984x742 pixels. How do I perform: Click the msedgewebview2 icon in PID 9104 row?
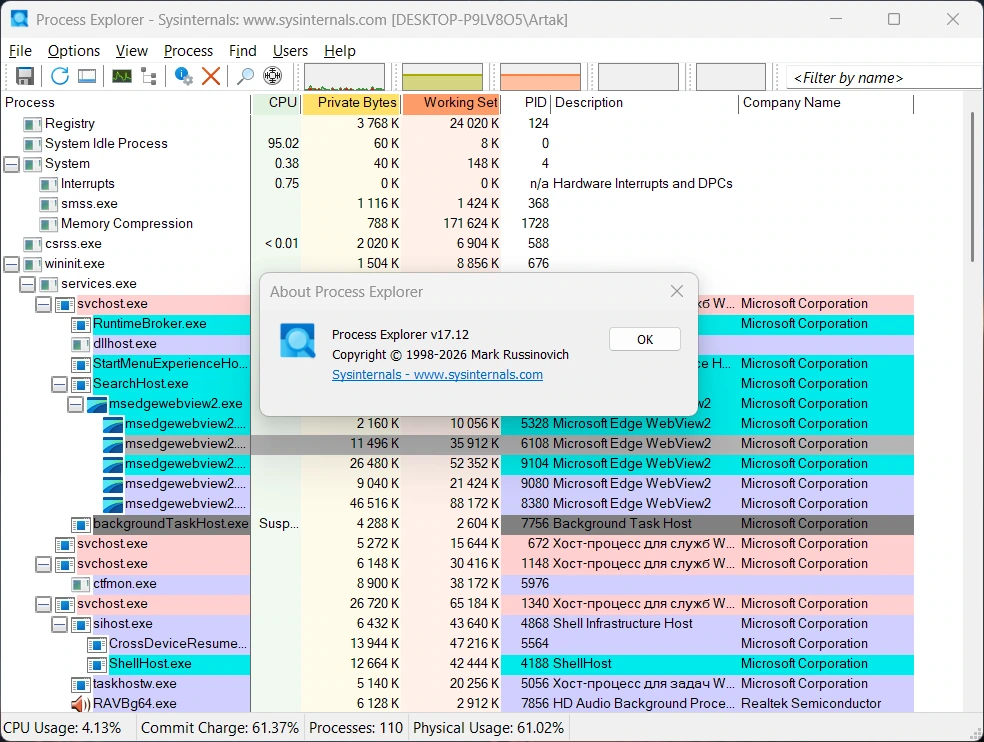113,465
